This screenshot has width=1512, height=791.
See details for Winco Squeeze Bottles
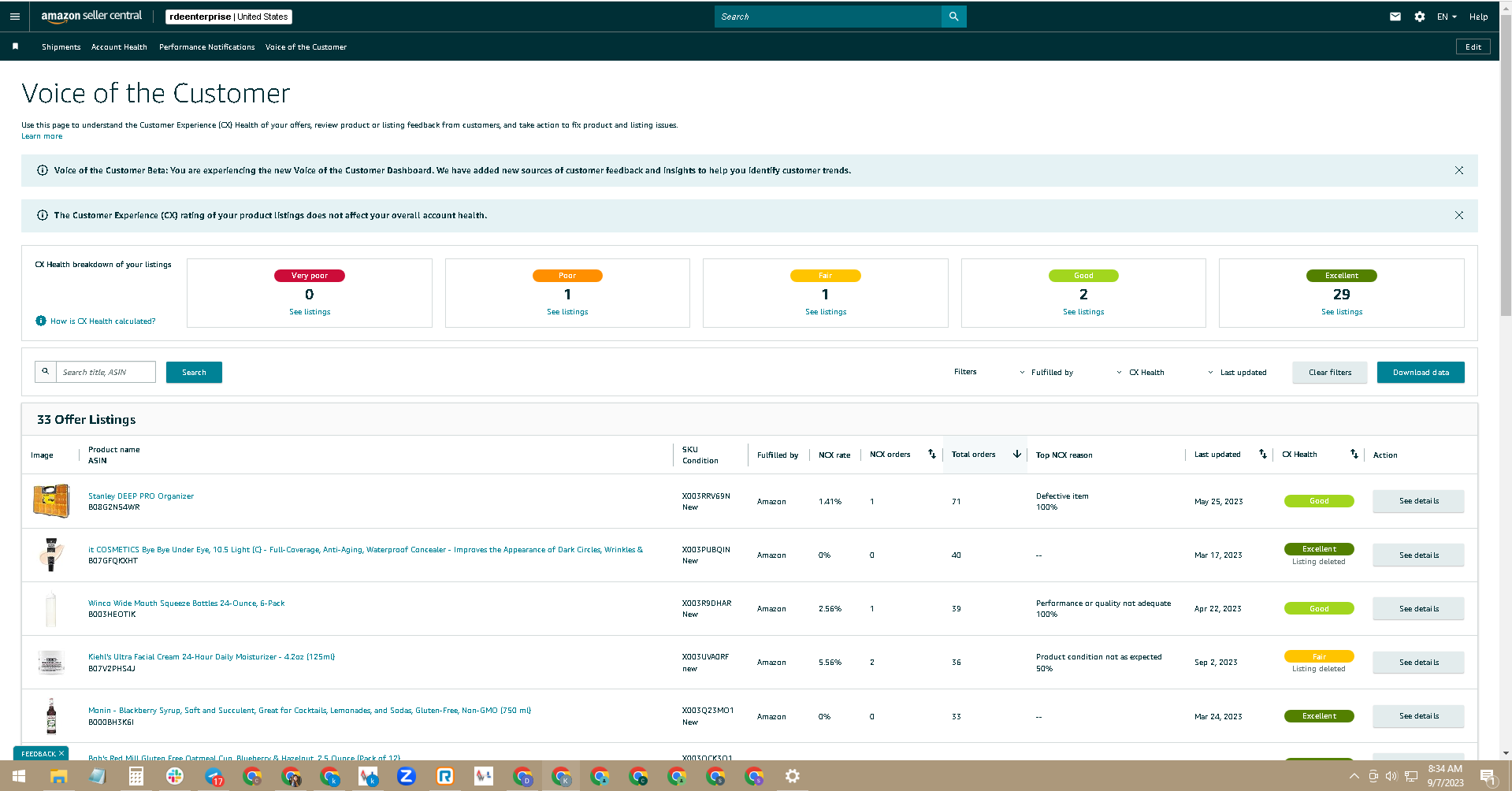pyautogui.click(x=1418, y=608)
